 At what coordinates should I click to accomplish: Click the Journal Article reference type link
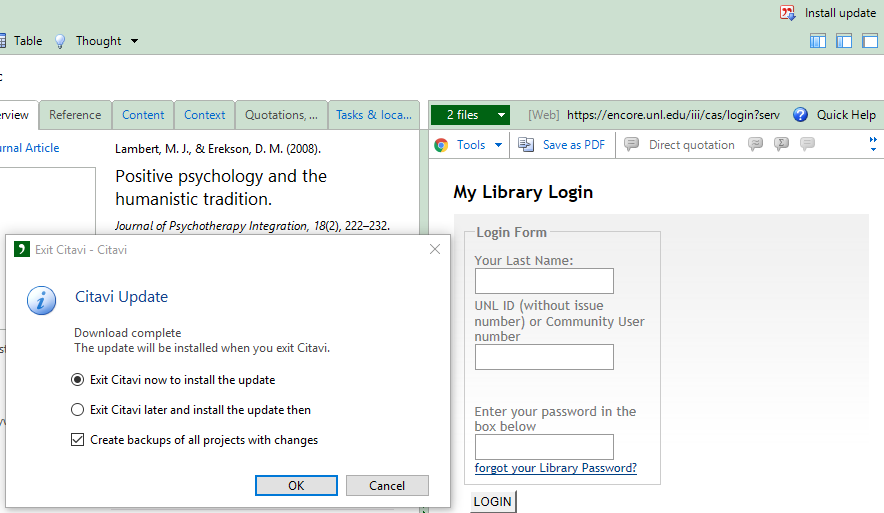coord(29,148)
